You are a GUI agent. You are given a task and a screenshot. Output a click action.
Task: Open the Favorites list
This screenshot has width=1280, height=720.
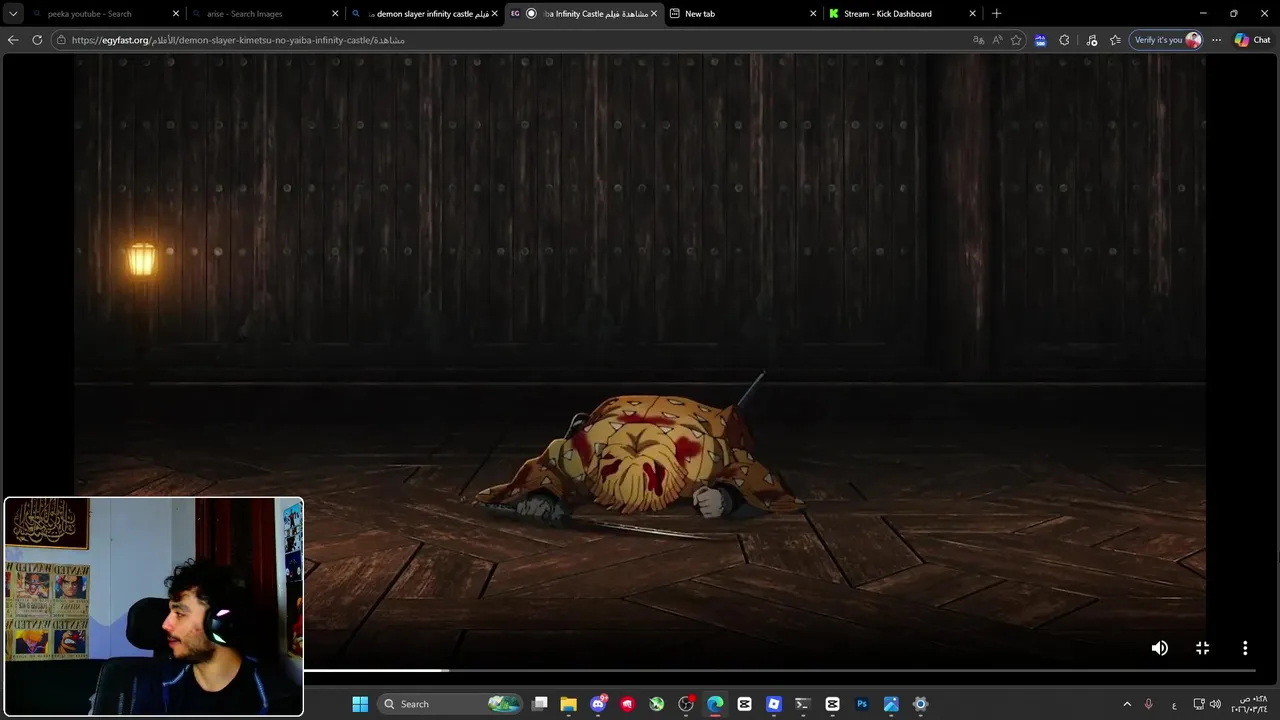(1115, 40)
